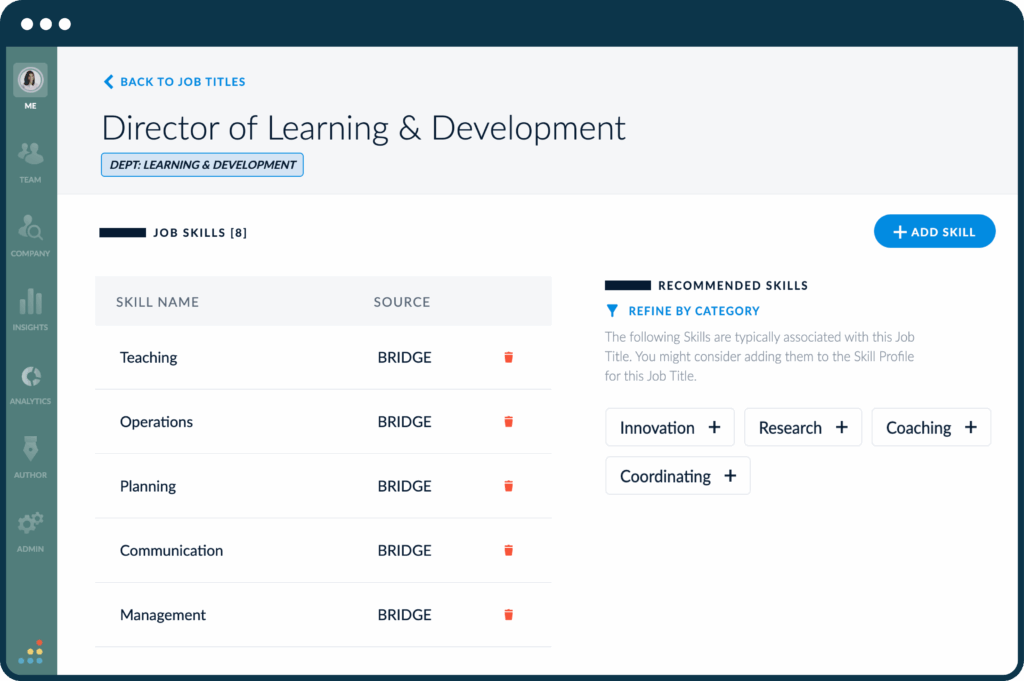Delete the Management skill via trash icon
This screenshot has width=1024, height=681.
(x=508, y=614)
